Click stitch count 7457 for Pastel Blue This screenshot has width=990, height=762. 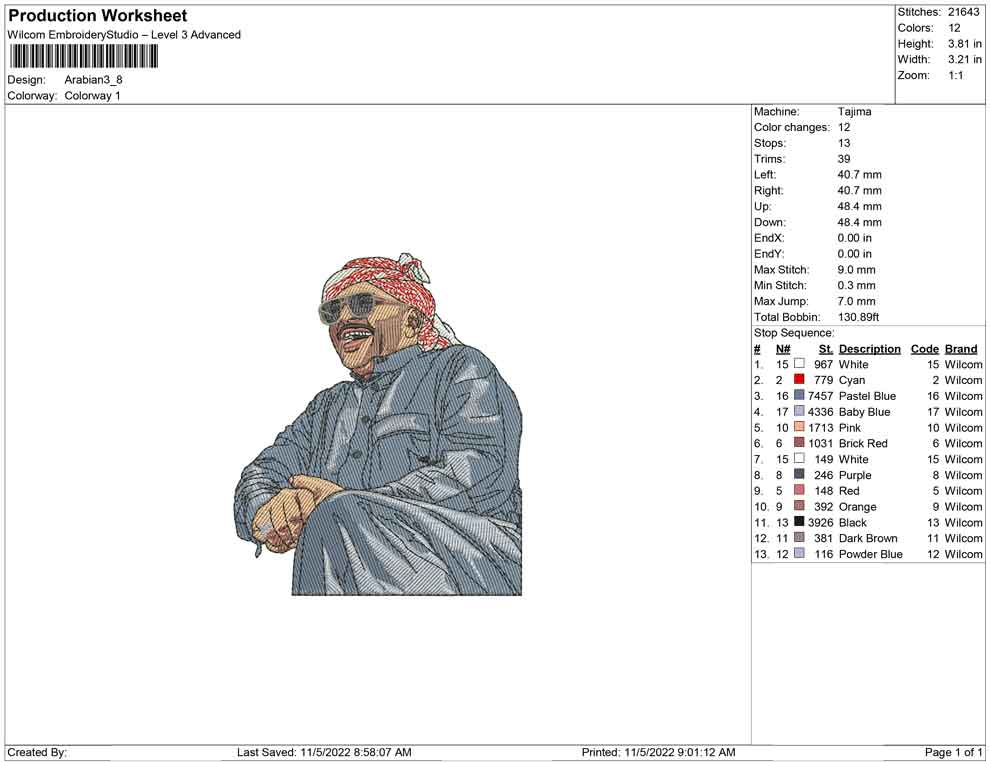(820, 396)
